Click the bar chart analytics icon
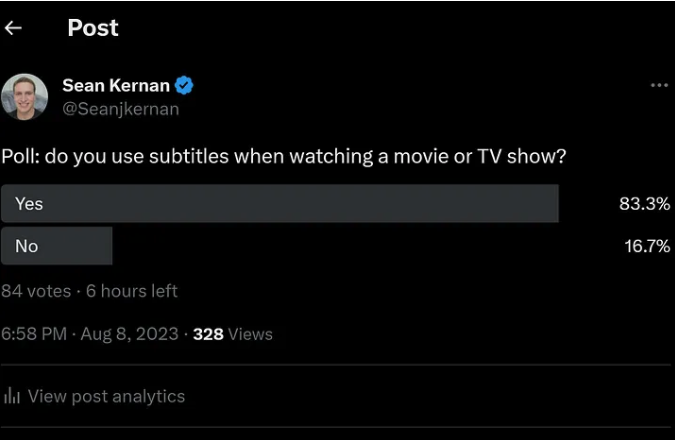 click(x=12, y=396)
